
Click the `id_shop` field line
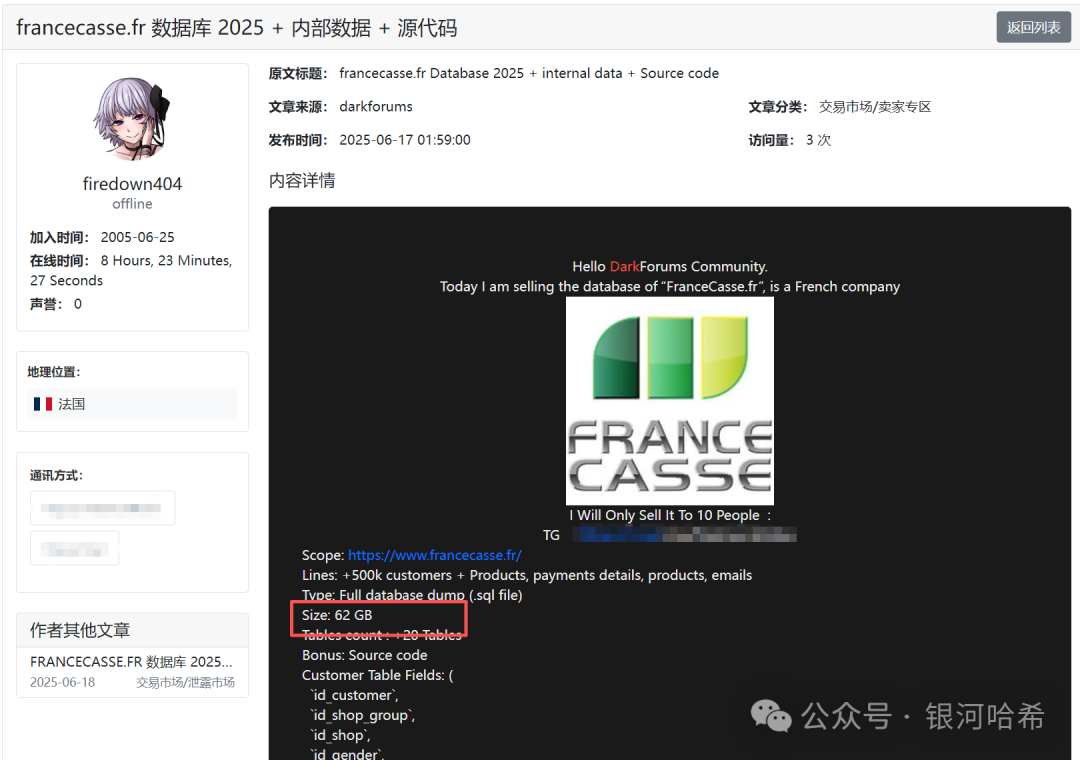coord(340,735)
